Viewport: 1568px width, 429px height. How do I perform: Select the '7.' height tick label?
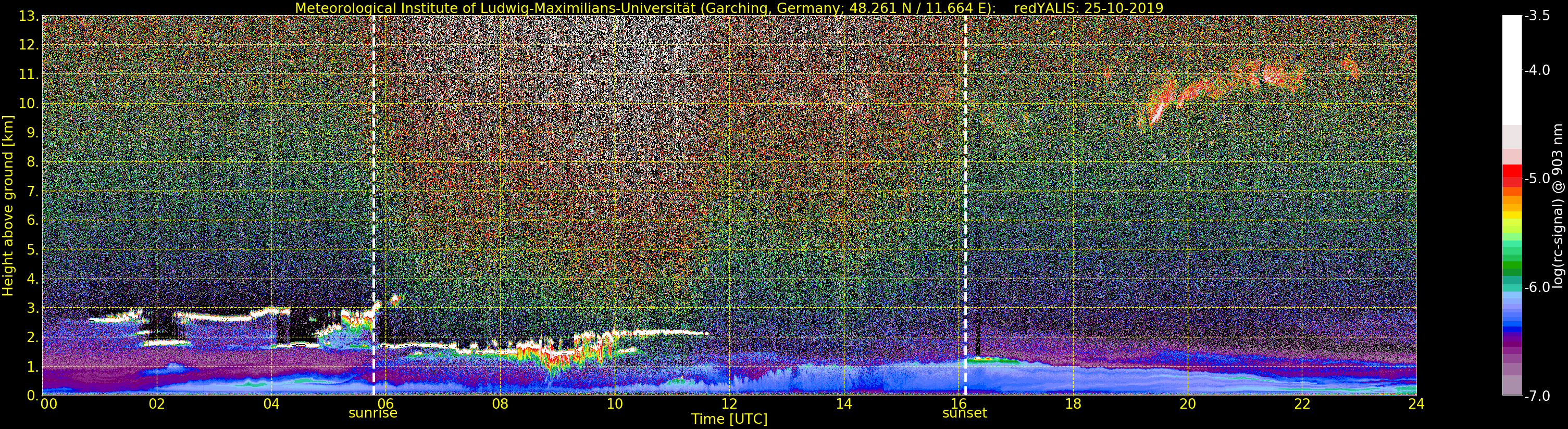click(32, 192)
